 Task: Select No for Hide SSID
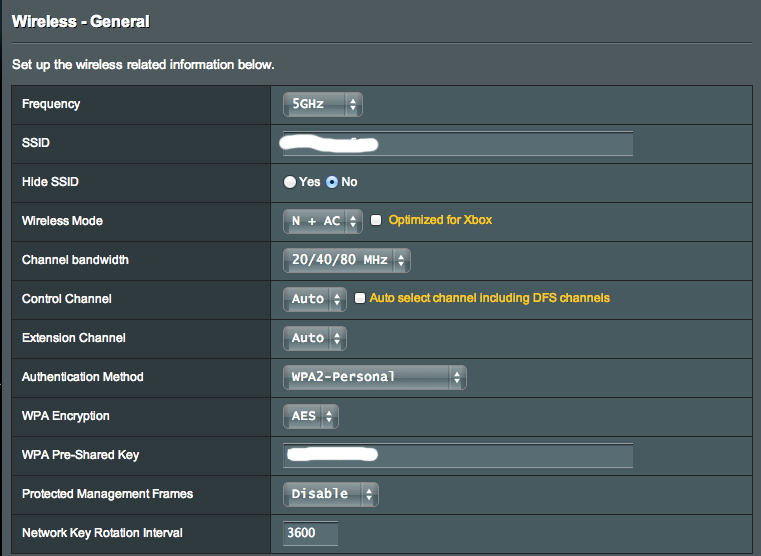click(x=333, y=182)
